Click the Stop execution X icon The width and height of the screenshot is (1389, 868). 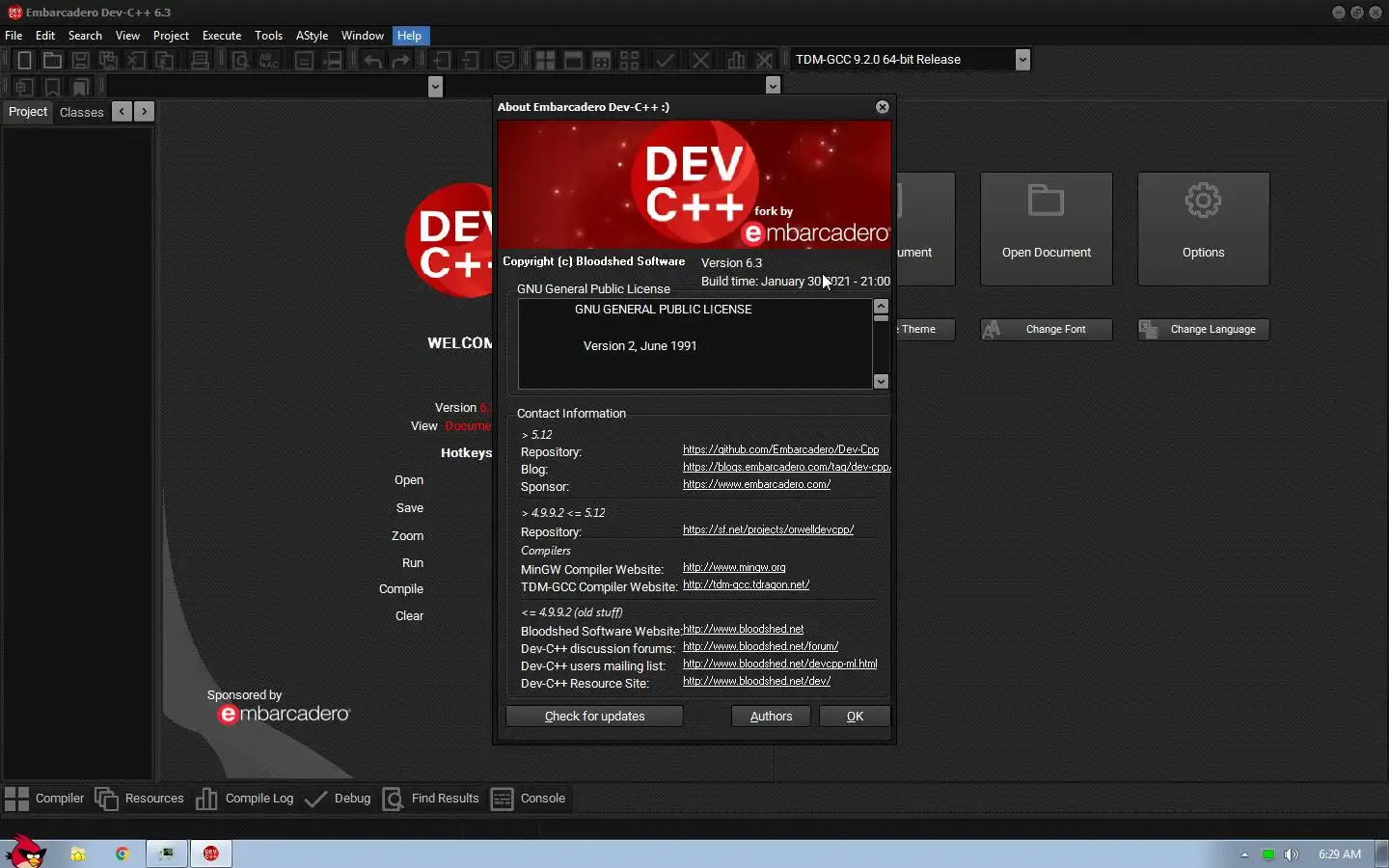(701, 60)
